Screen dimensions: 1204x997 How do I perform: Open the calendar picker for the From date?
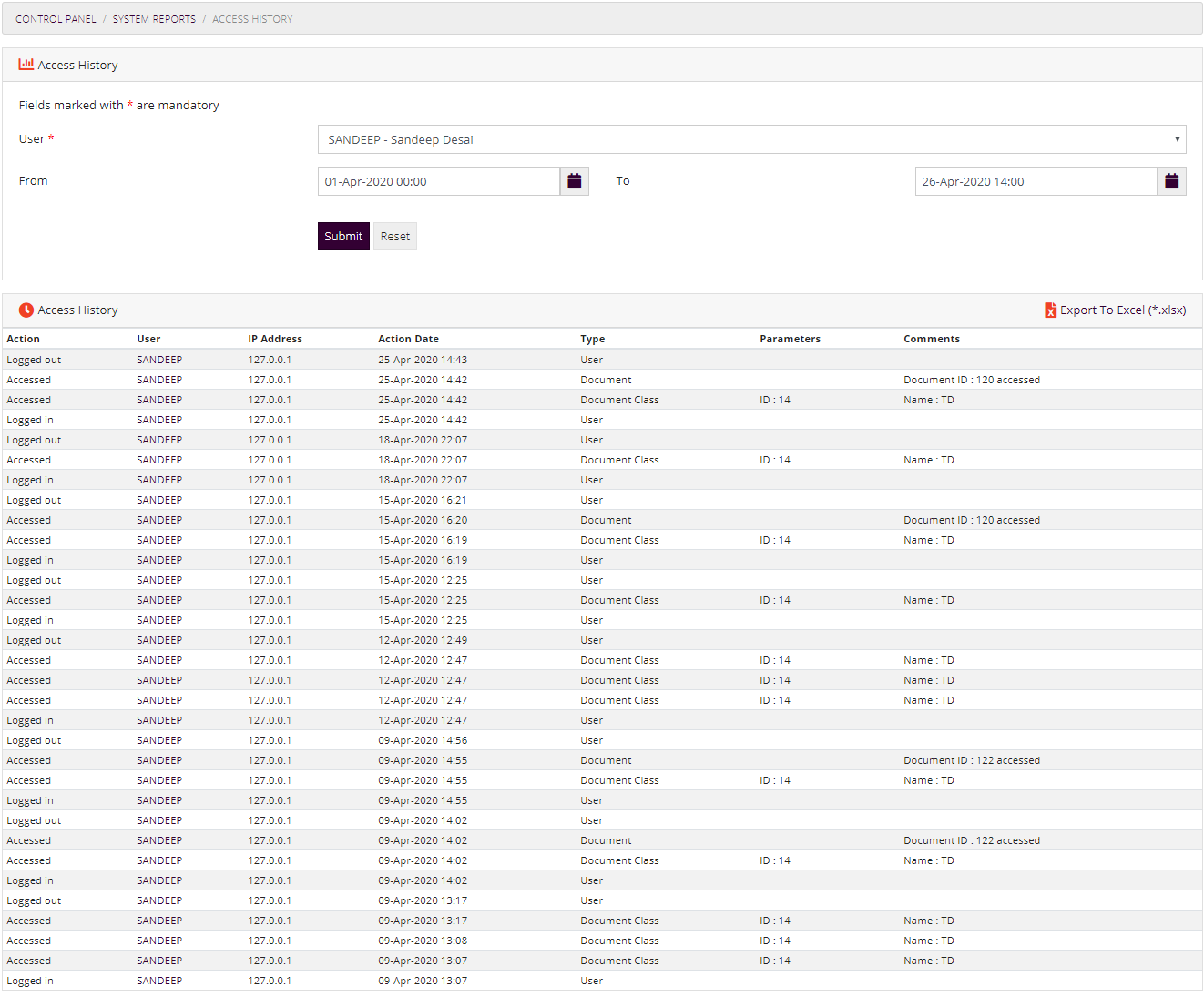574,180
